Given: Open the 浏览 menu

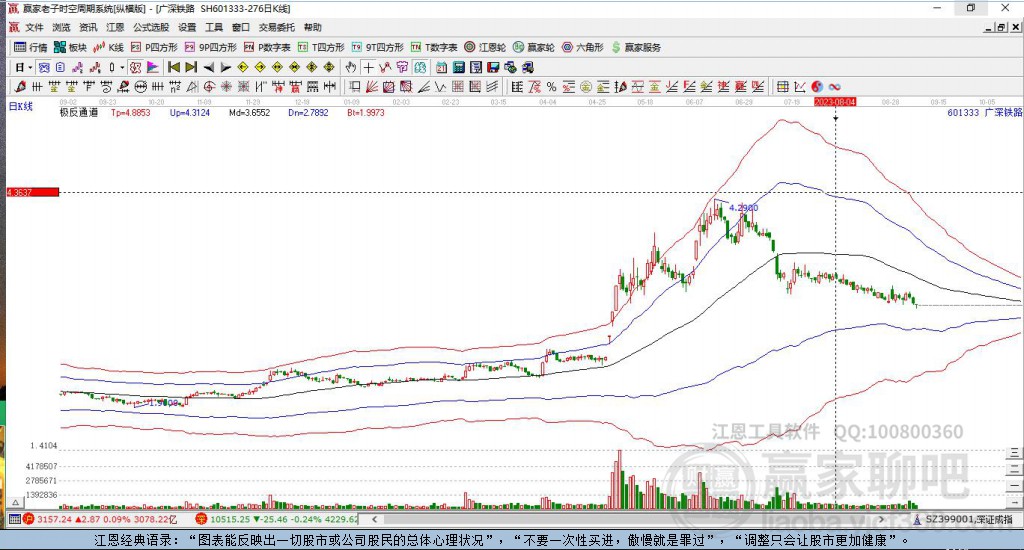Looking at the screenshot, I should [x=61, y=27].
